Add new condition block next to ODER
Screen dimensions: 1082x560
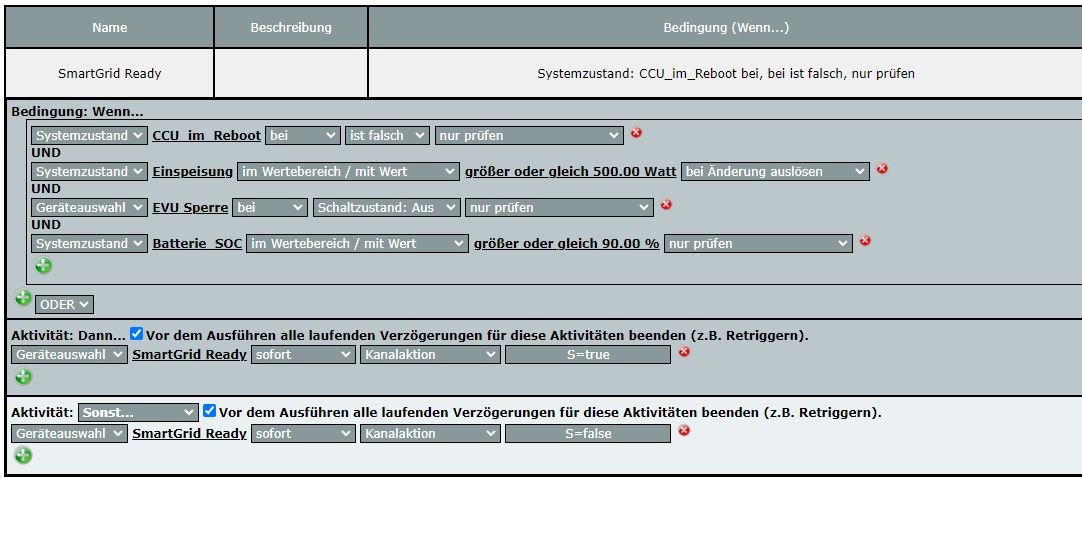pyautogui.click(x=22, y=298)
